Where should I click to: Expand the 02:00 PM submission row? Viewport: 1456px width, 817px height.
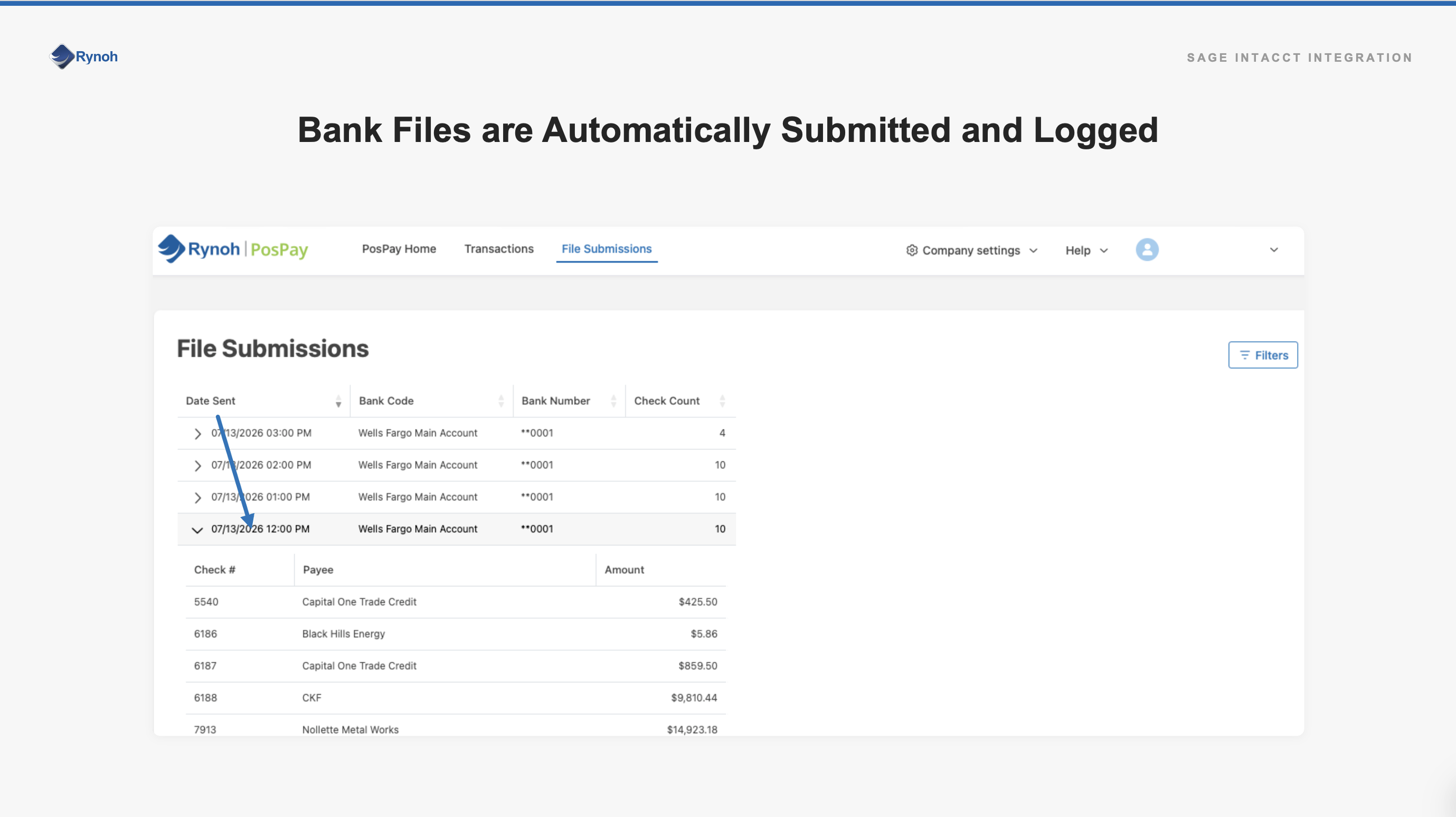pos(197,465)
